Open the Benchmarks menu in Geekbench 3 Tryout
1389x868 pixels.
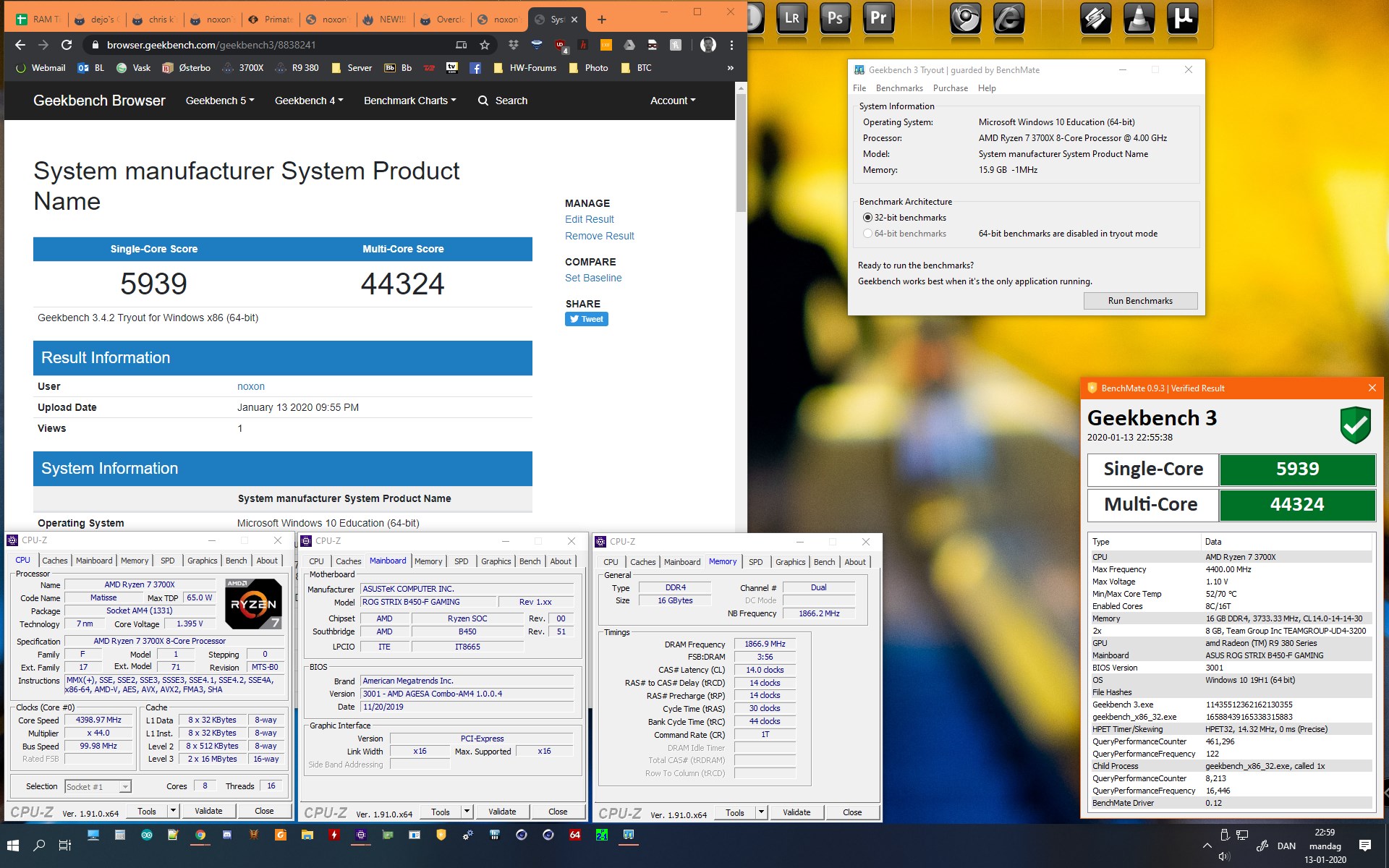click(899, 88)
